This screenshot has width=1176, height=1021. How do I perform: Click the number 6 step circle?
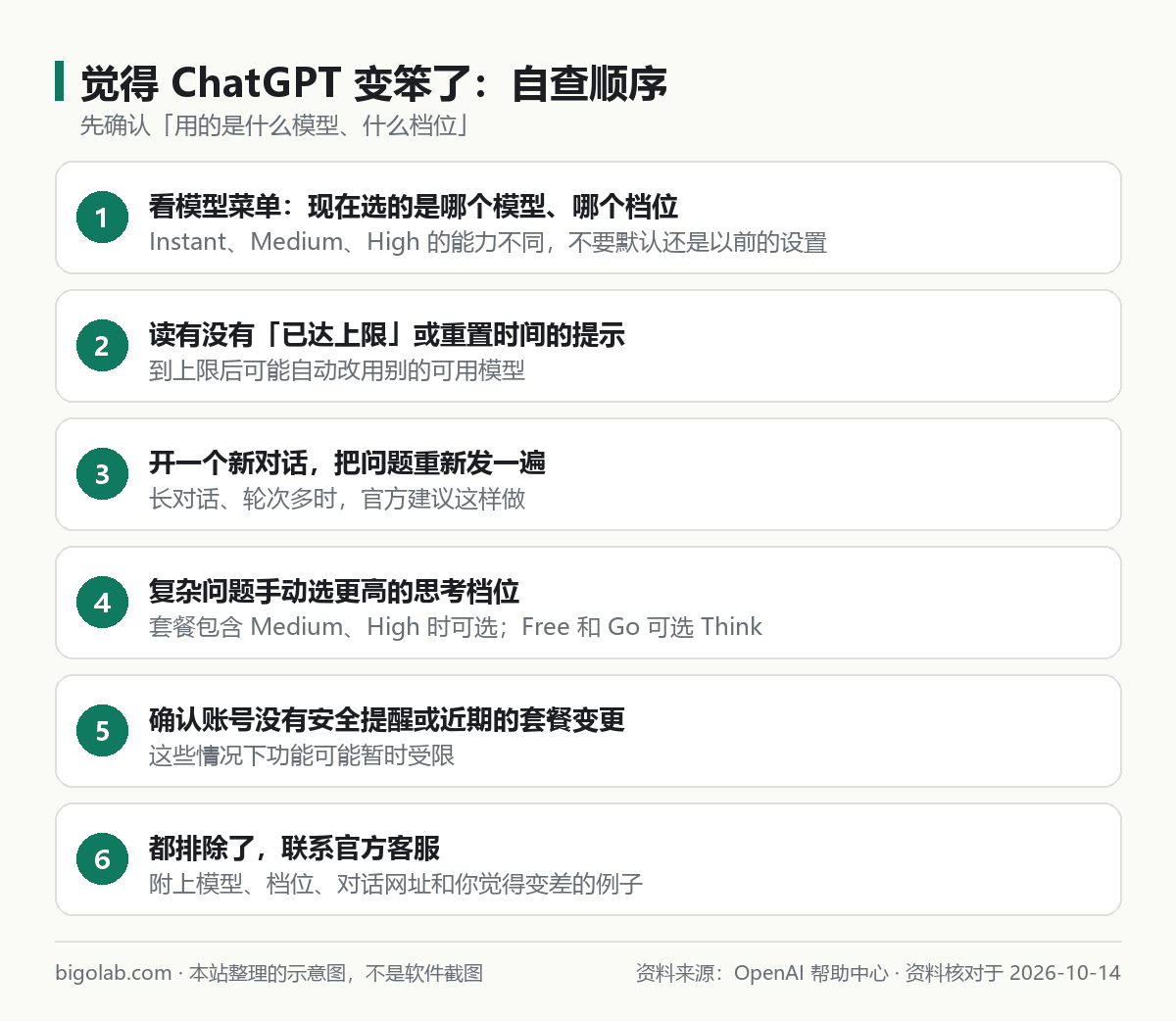[x=102, y=859]
